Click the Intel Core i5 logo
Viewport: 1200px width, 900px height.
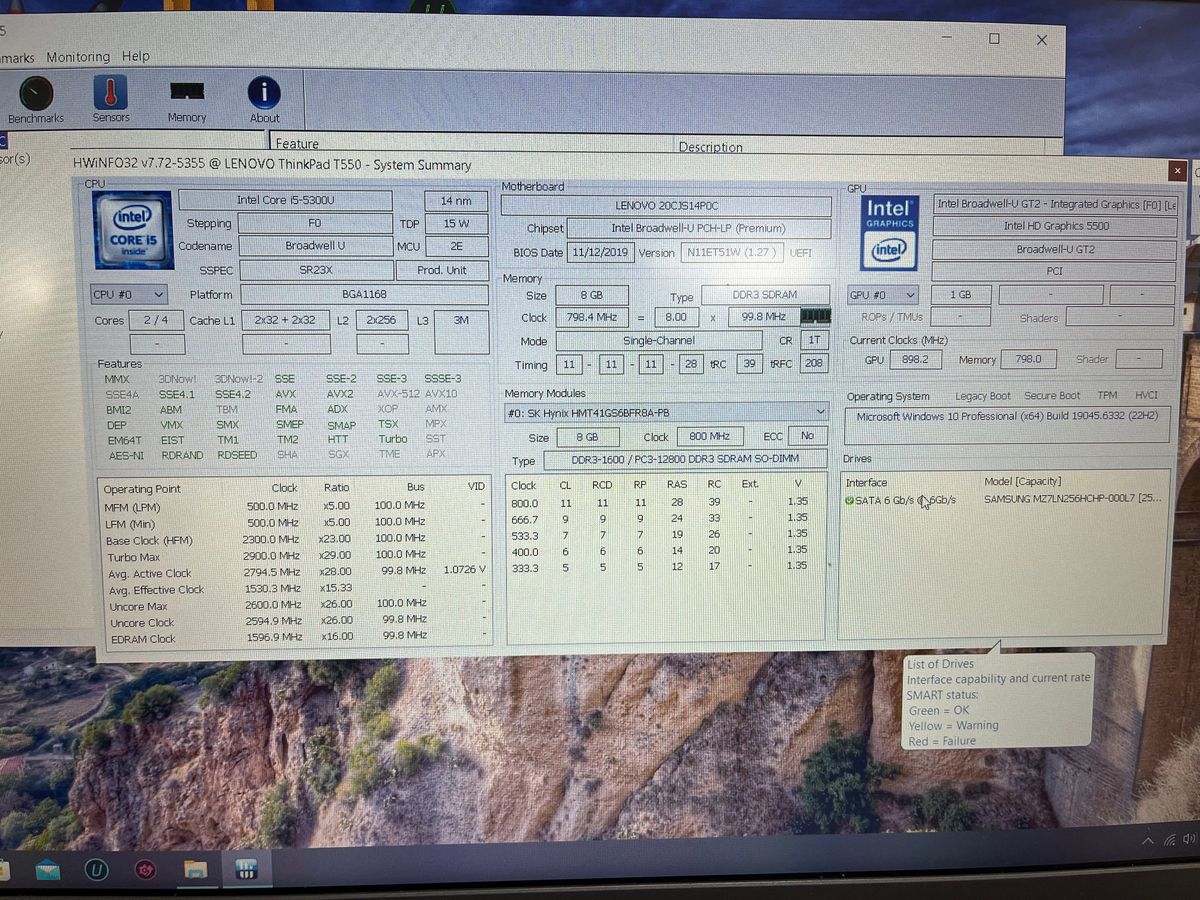click(133, 231)
